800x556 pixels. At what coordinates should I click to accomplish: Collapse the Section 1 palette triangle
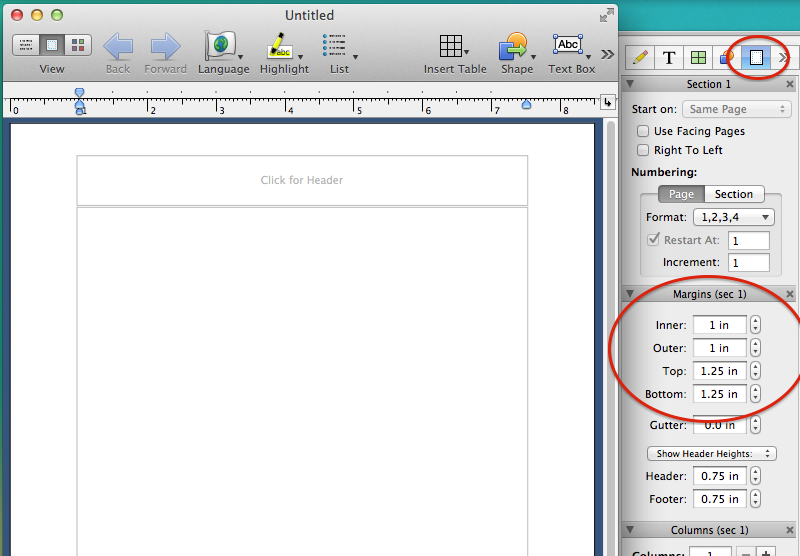pyautogui.click(x=630, y=84)
